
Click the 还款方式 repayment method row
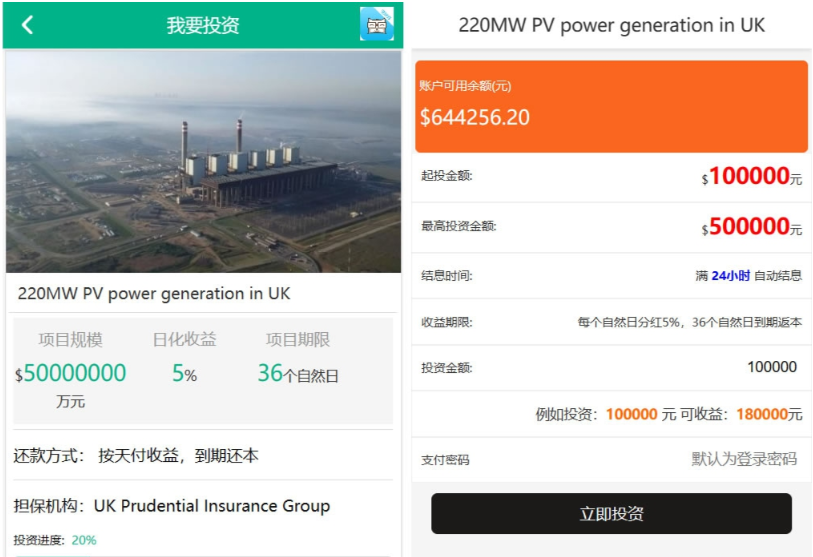pyautogui.click(x=136, y=455)
